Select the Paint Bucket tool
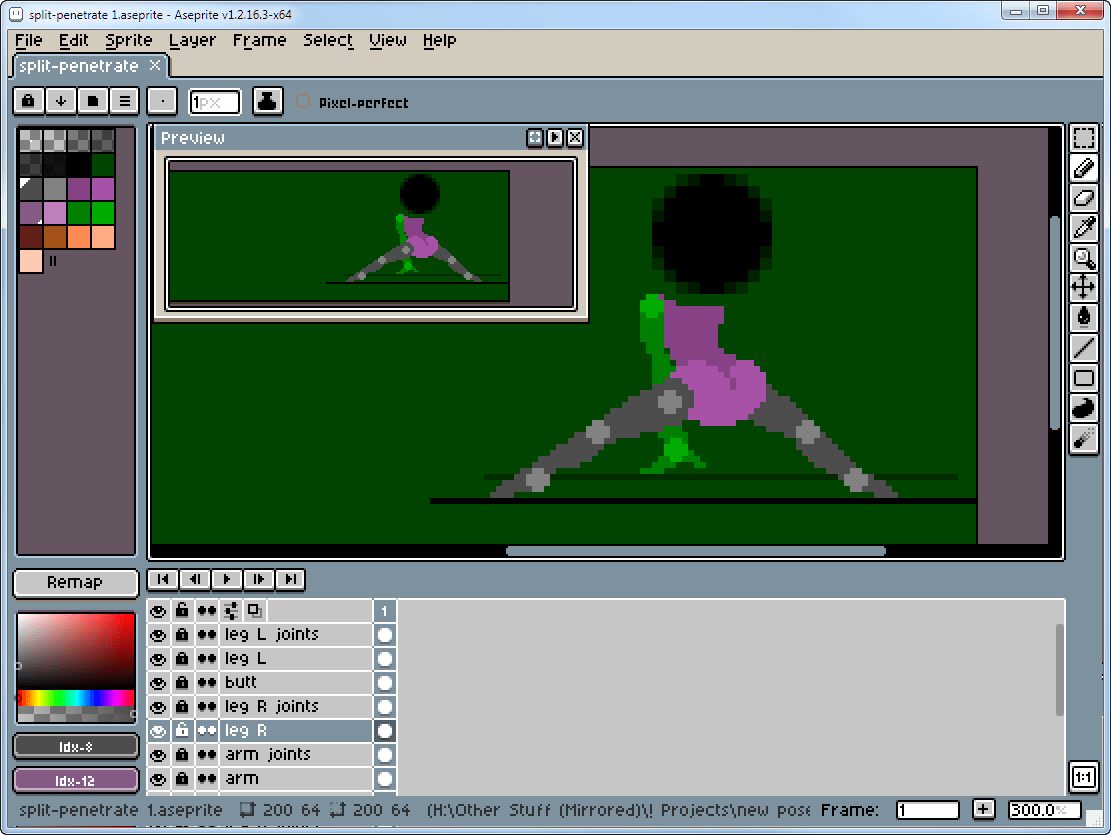 tap(1083, 318)
